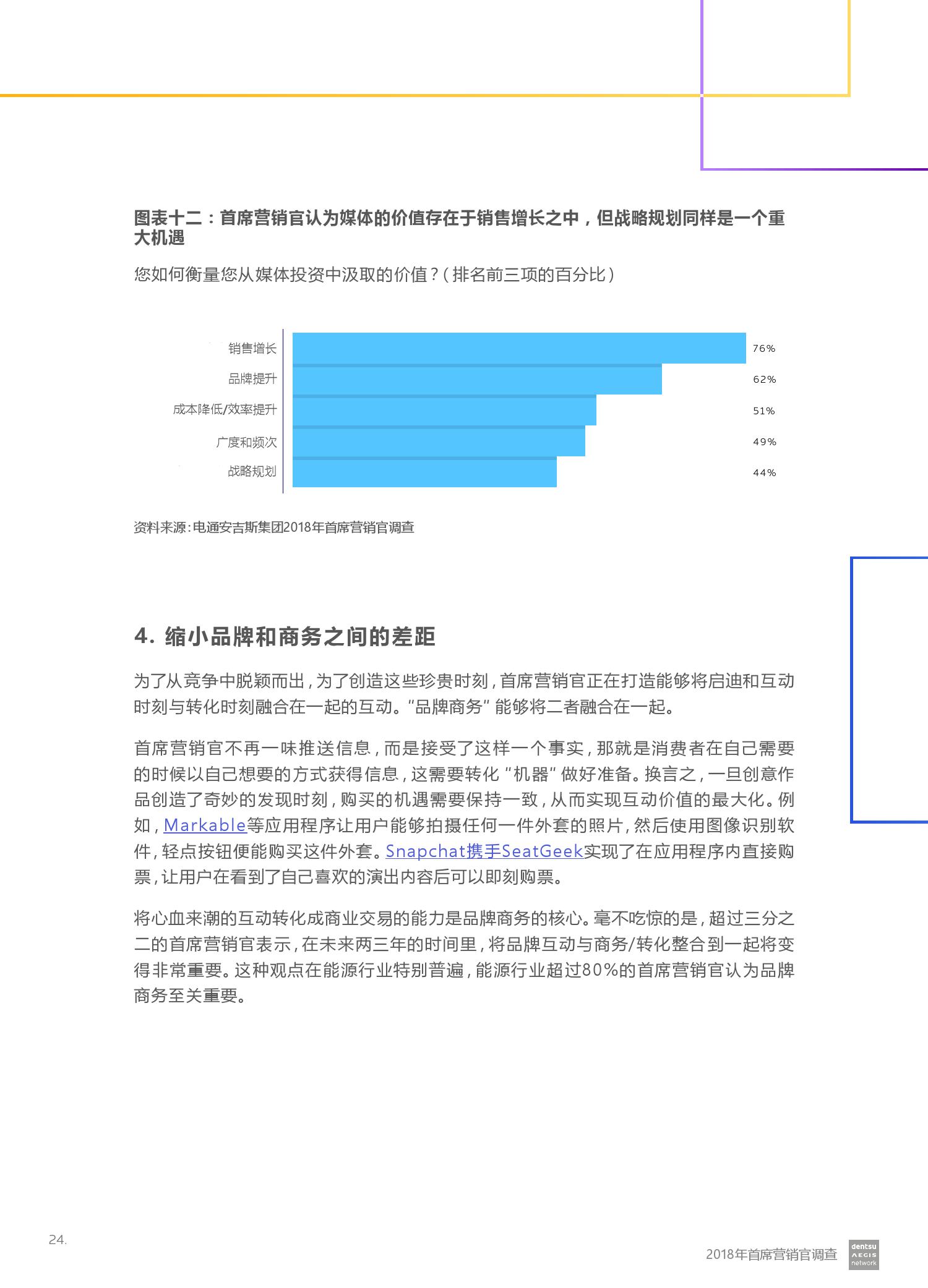The image size is (928, 1288).
Task: Click the 76% value label
Action: [763, 349]
